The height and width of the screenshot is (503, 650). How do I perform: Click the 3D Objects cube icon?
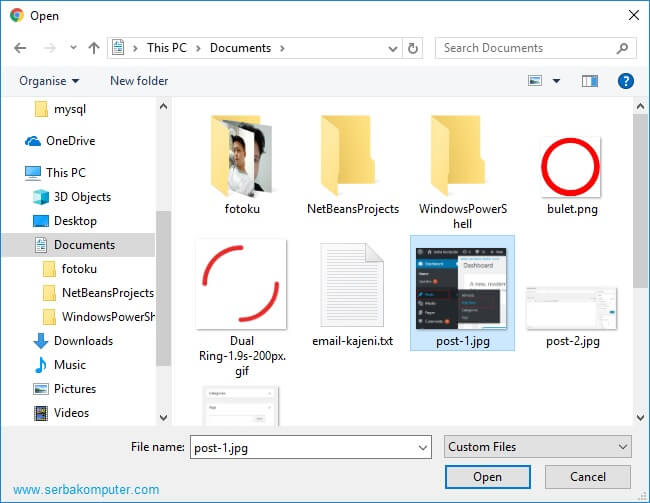coord(41,197)
